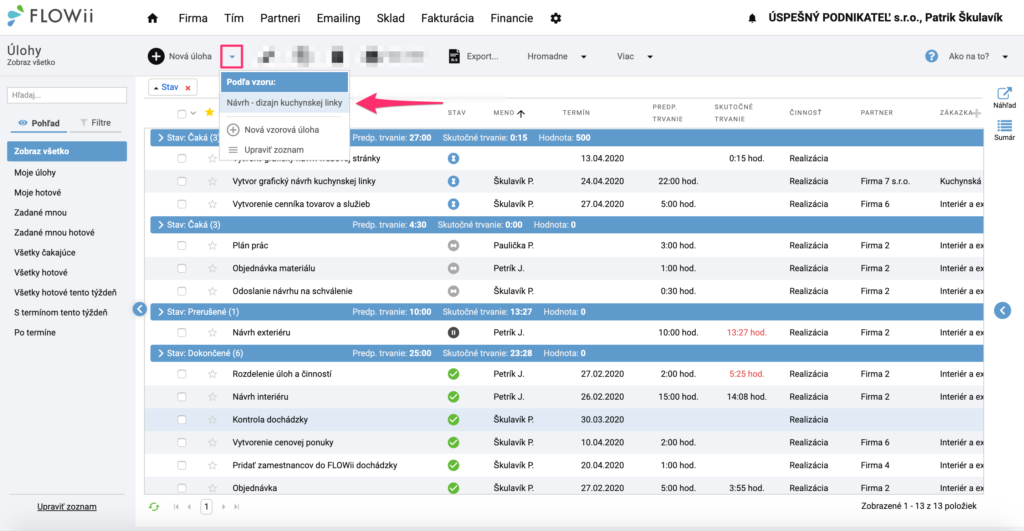Image resolution: width=1024 pixels, height=531 pixels.
Task: Open the Hromadne dropdown
Action: [x=556, y=56]
